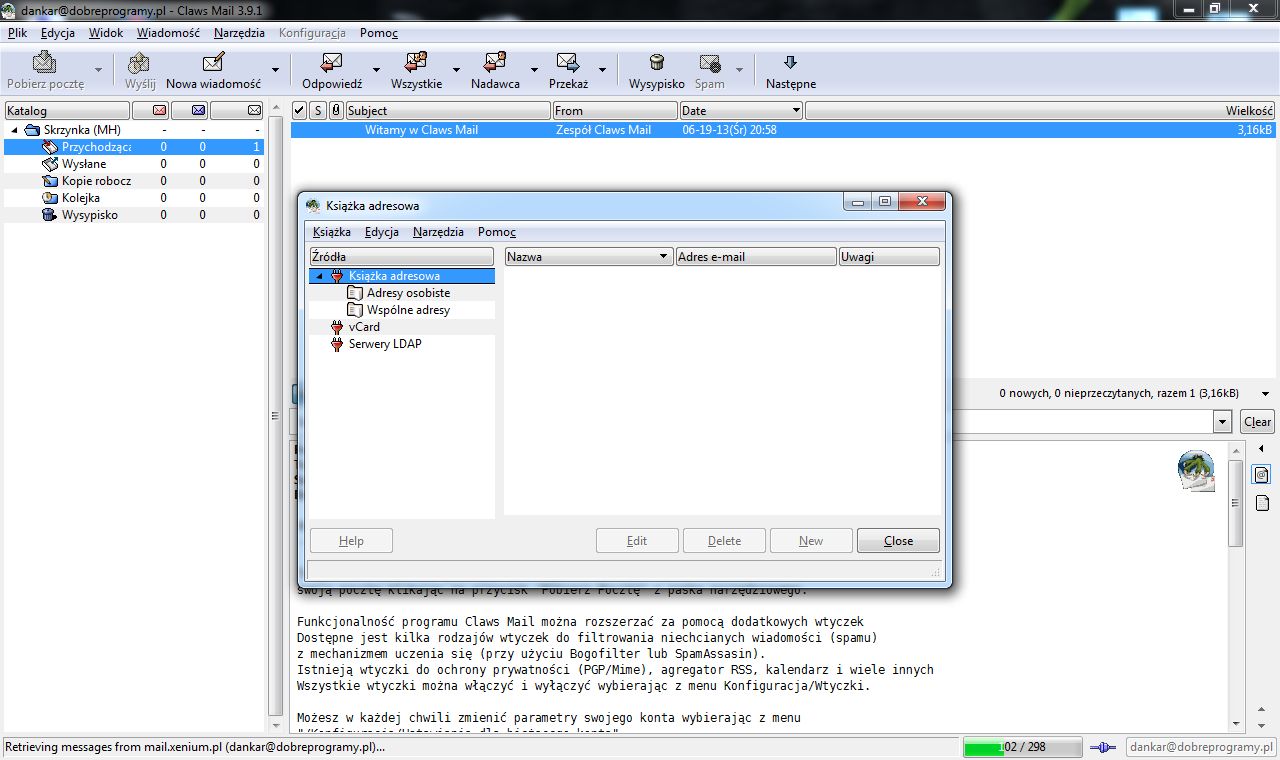
Task: Sort messages by the Subject column
Action: pyautogui.click(x=448, y=110)
